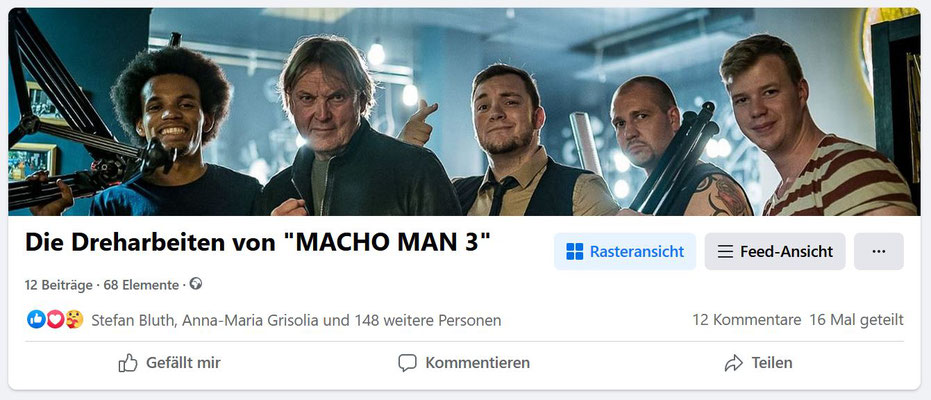Image resolution: width=931 pixels, height=400 pixels.
Task: Click the Rasteransicht label text
Action: point(637,252)
